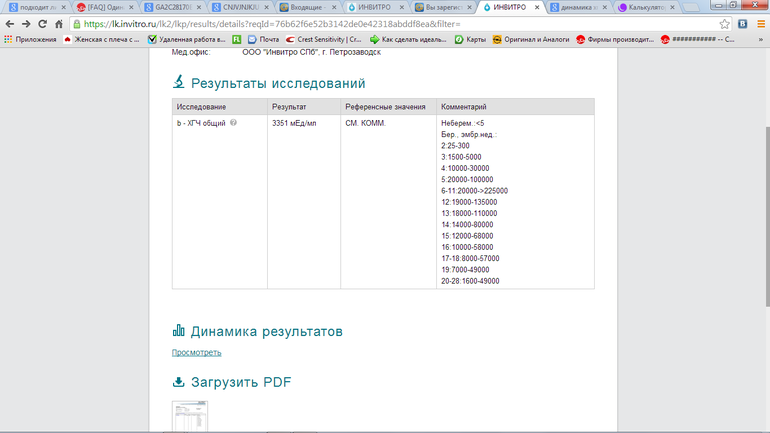Click the help icon beside b-ХГЧ общий
770x433 pixels.
click(x=233, y=123)
